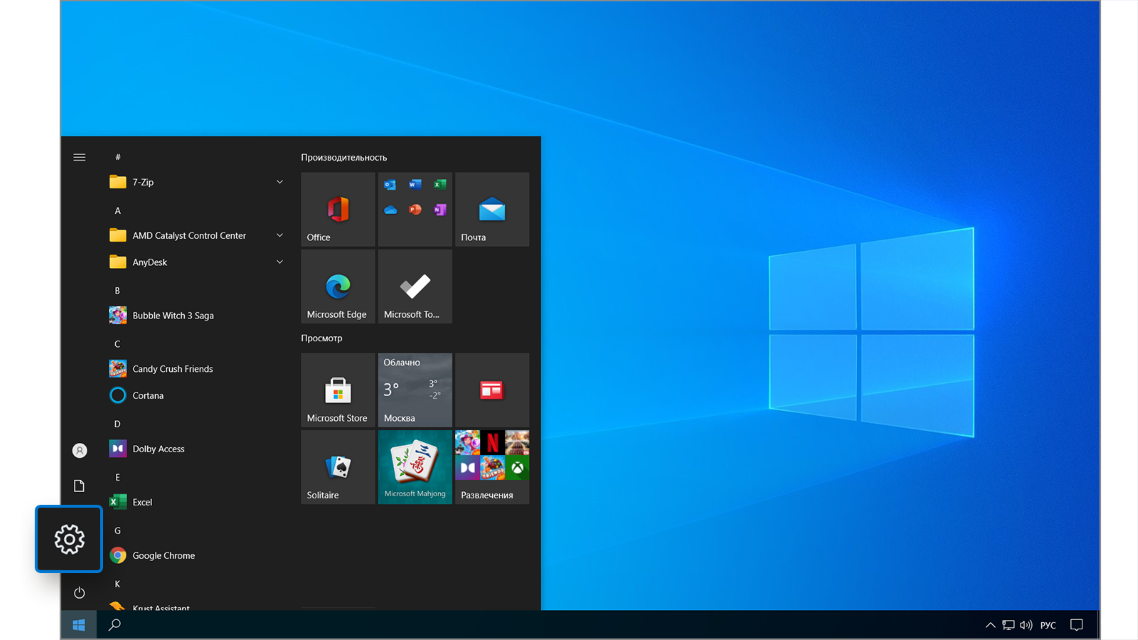Click the A letter header
1138x640 pixels.
coord(118,210)
